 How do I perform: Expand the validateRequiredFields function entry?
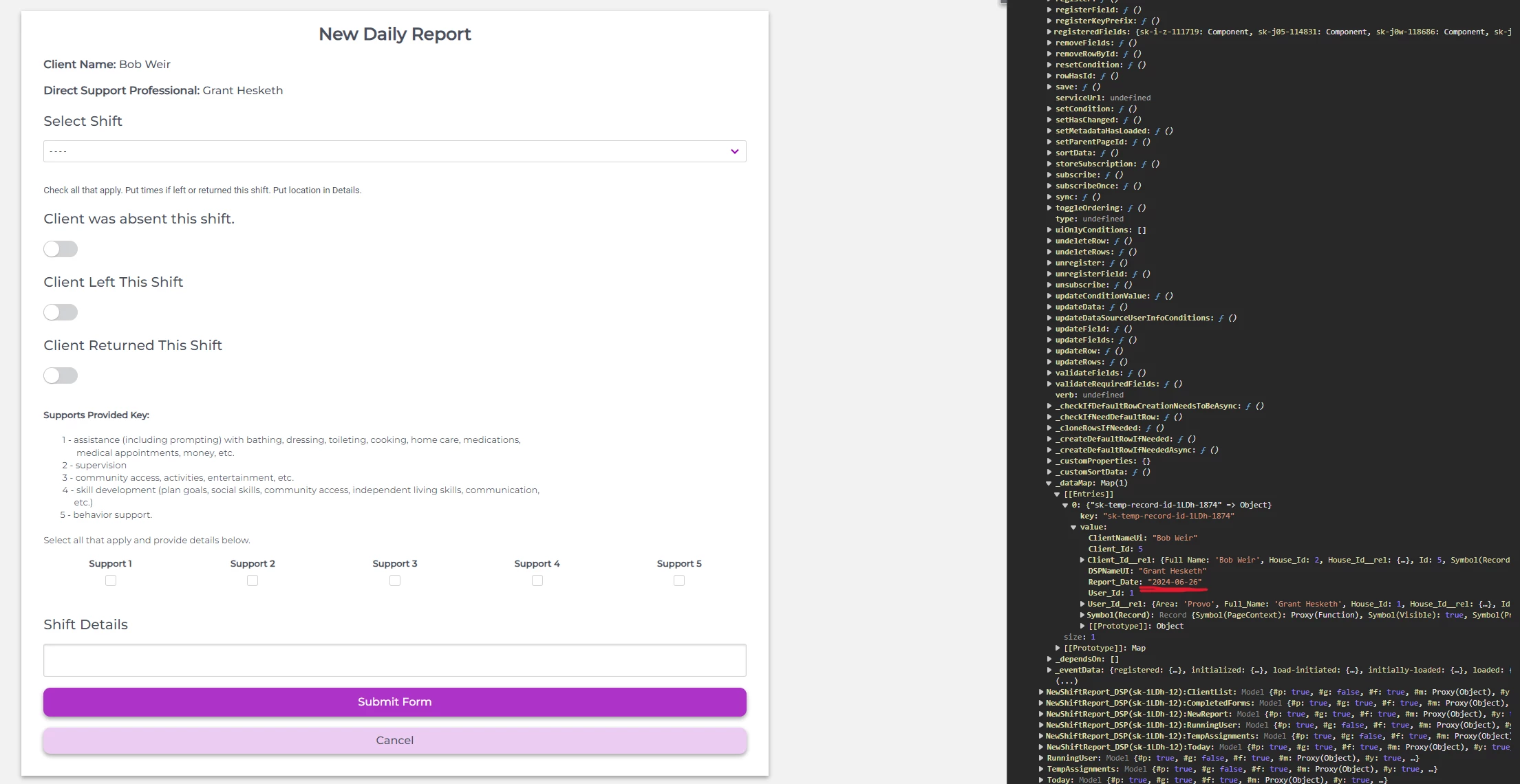tap(1049, 384)
